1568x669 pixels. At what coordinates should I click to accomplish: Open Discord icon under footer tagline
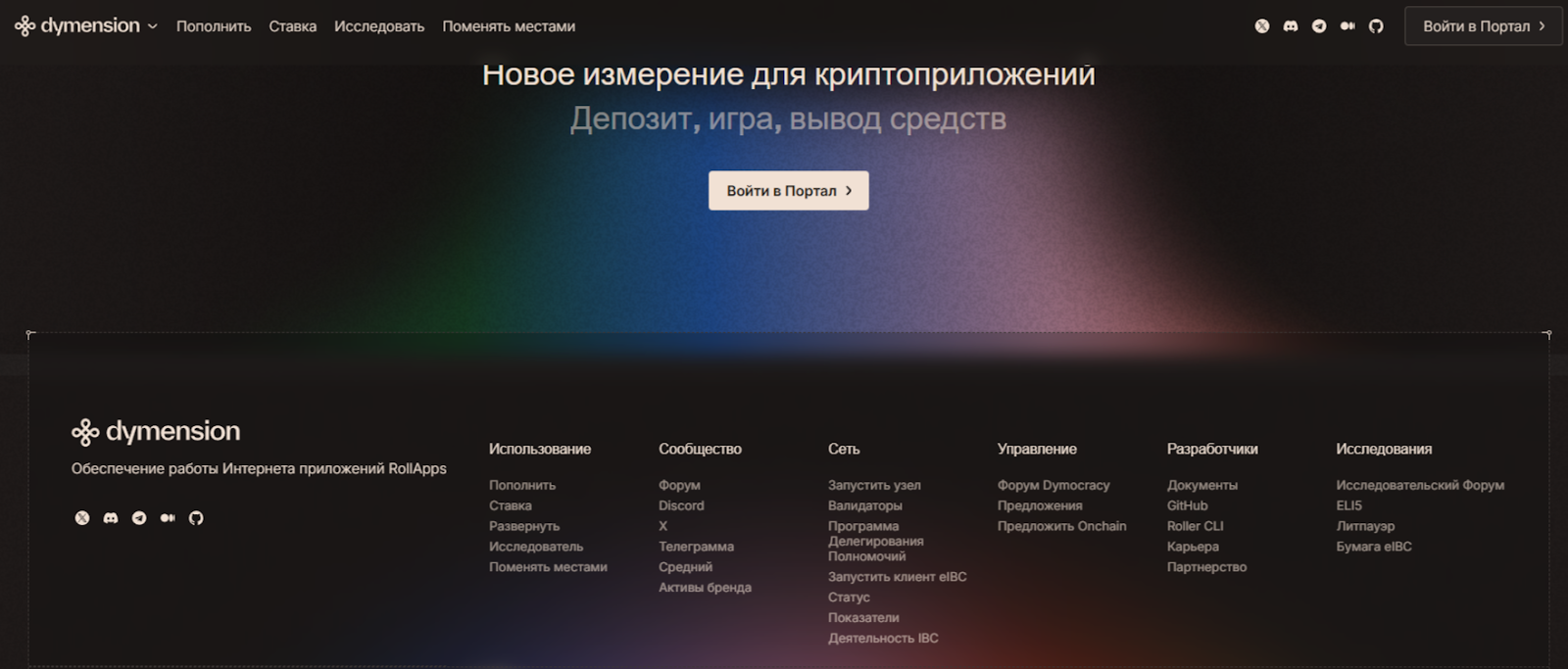tap(111, 518)
